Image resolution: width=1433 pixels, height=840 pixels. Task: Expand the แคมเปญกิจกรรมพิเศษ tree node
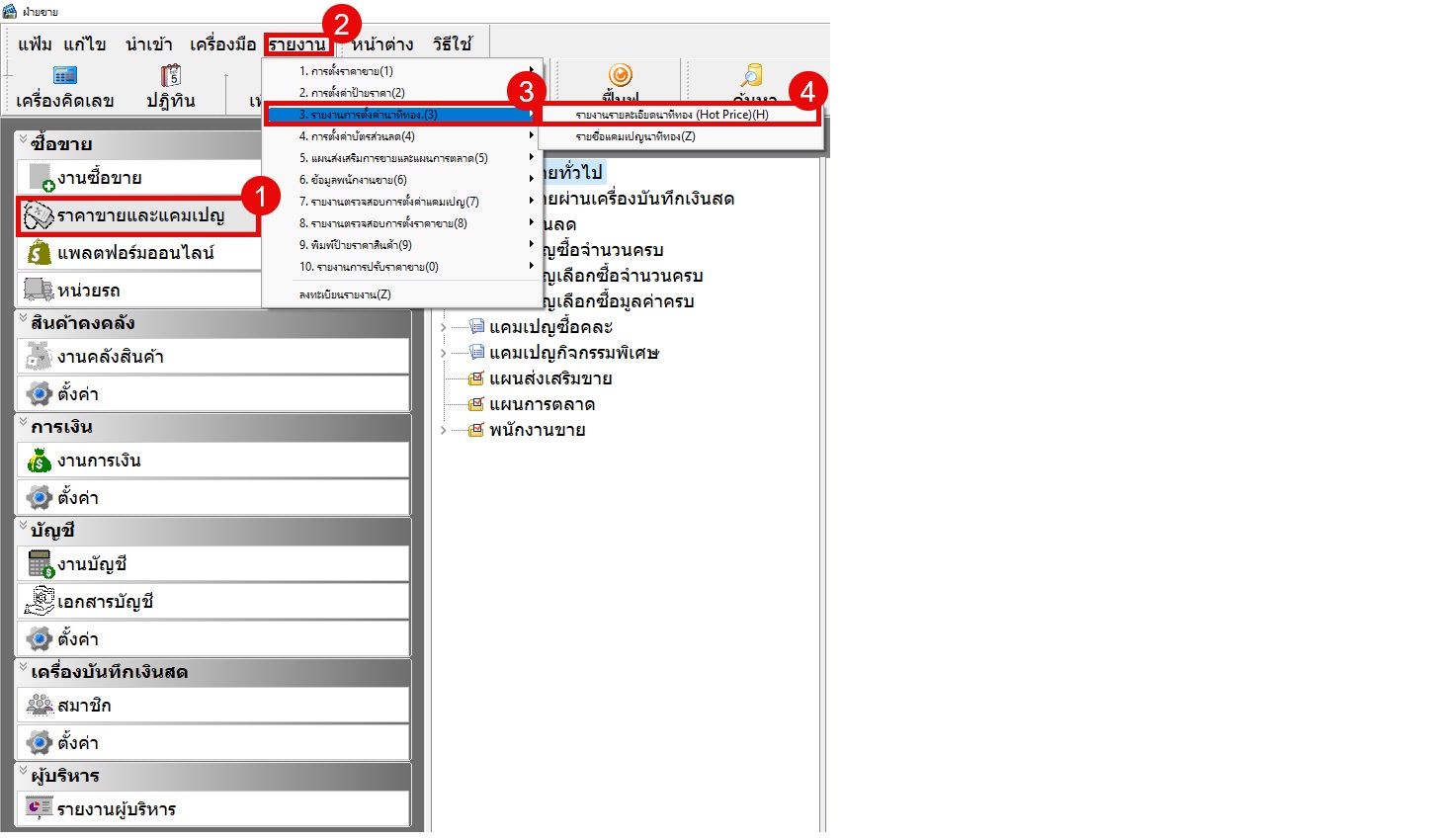click(x=443, y=353)
